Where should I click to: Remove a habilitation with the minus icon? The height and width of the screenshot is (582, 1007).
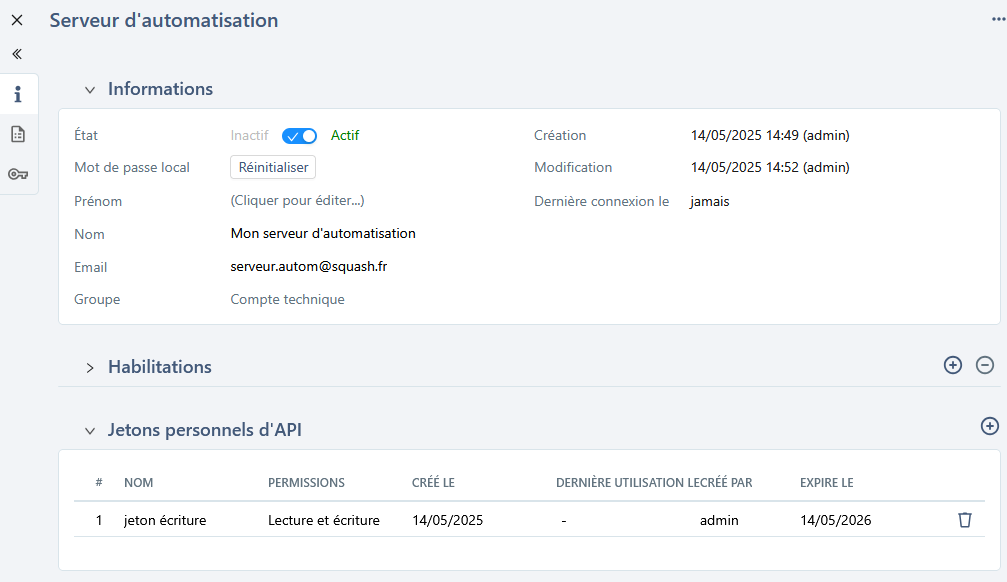click(x=984, y=366)
